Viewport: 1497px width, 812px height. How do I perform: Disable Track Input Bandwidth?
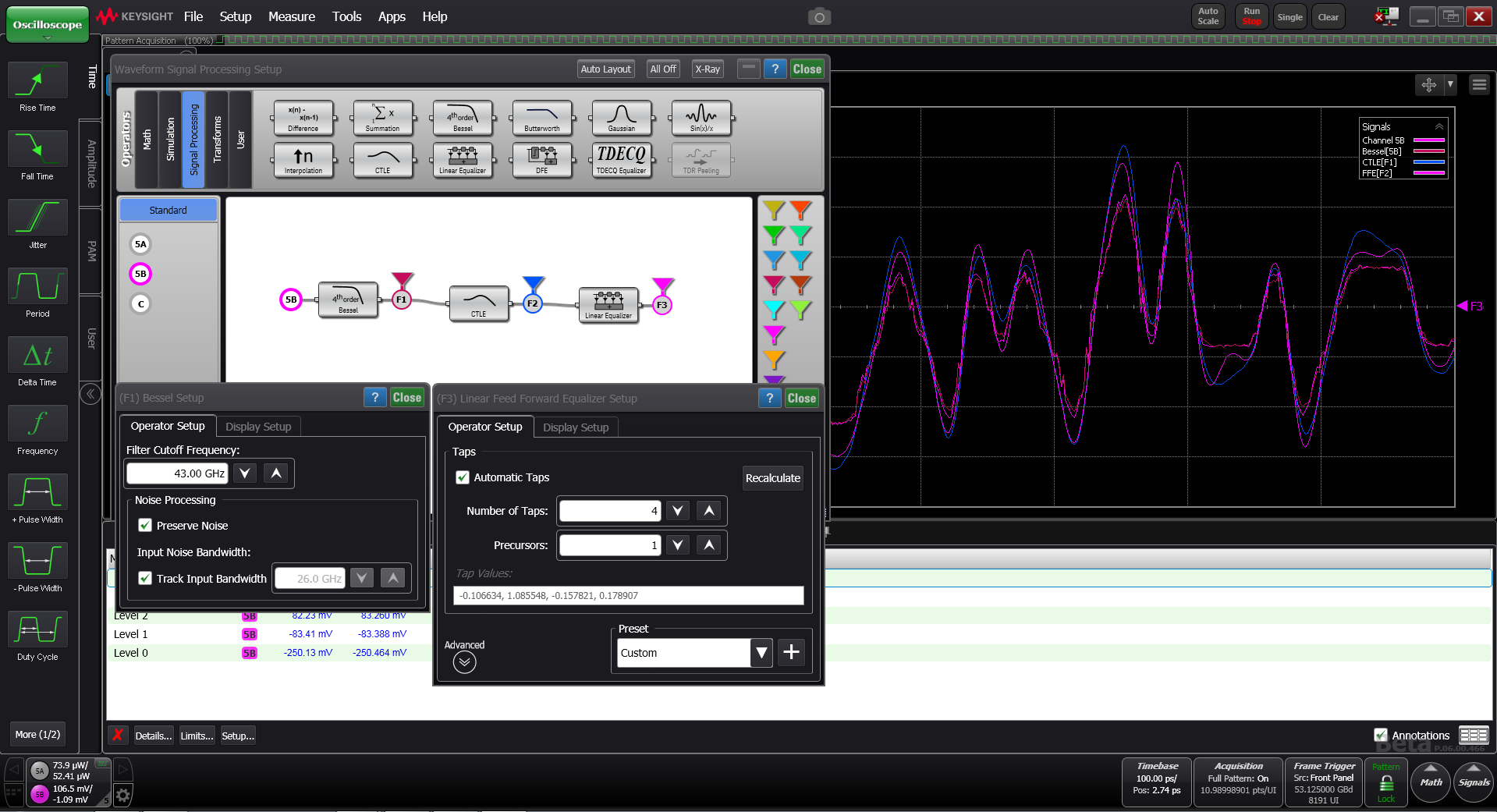point(144,578)
